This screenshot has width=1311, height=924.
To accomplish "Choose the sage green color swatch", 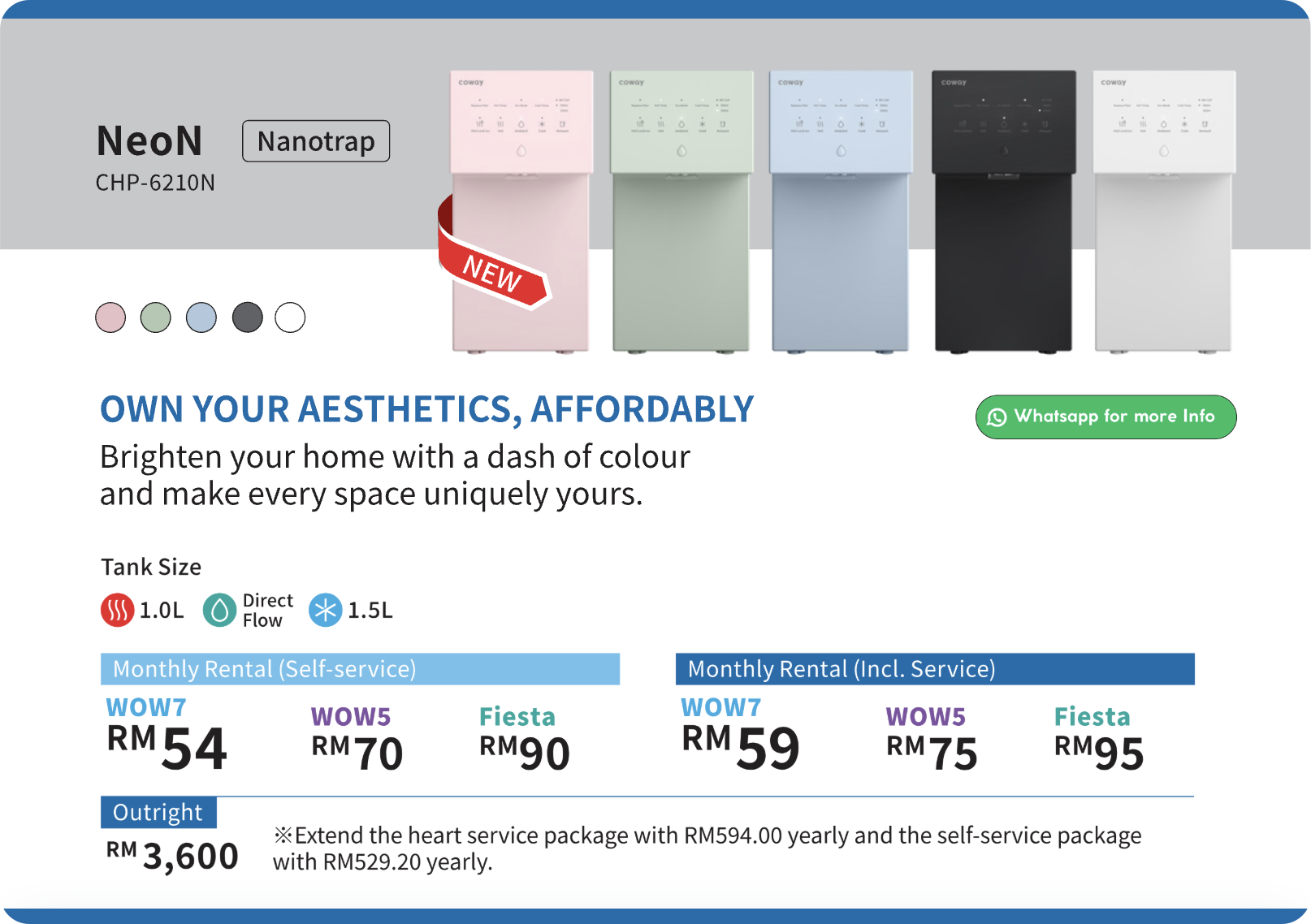I will (x=156, y=317).
